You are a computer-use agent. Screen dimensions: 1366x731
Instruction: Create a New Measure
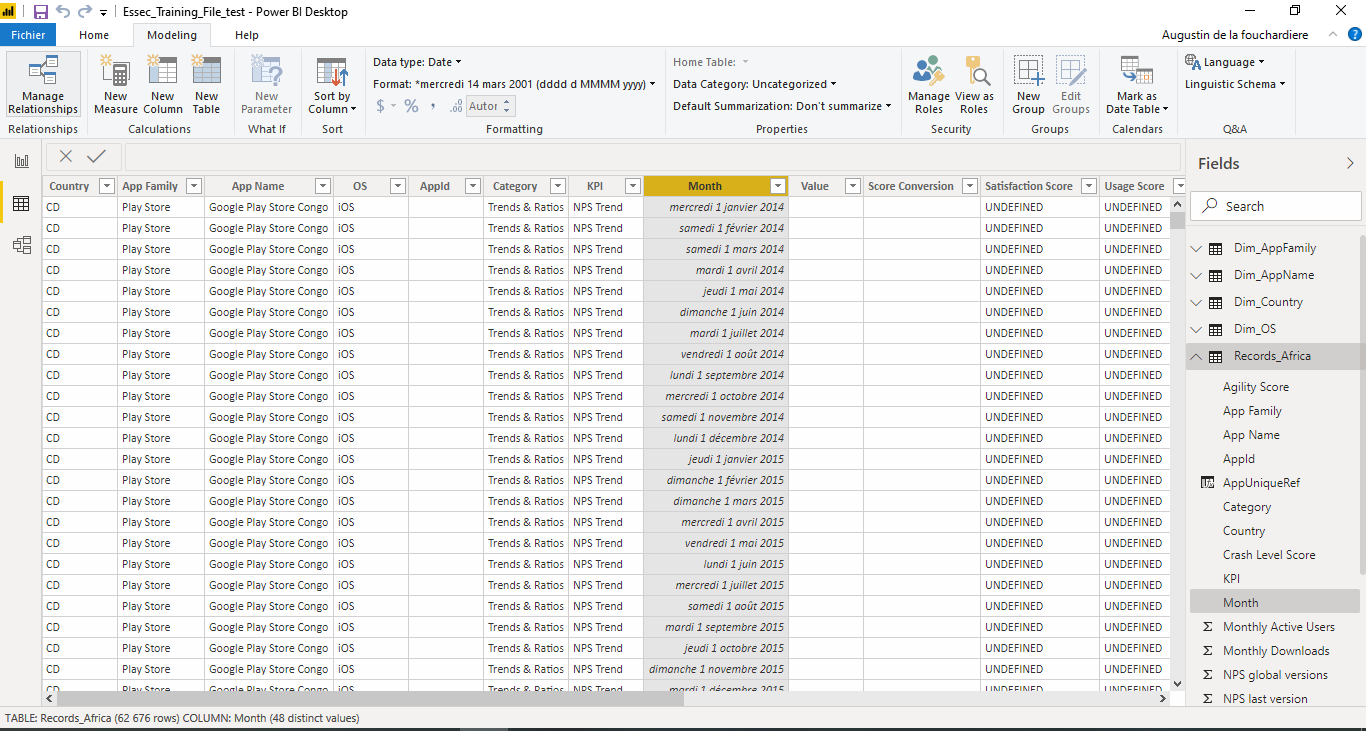pyautogui.click(x=116, y=85)
